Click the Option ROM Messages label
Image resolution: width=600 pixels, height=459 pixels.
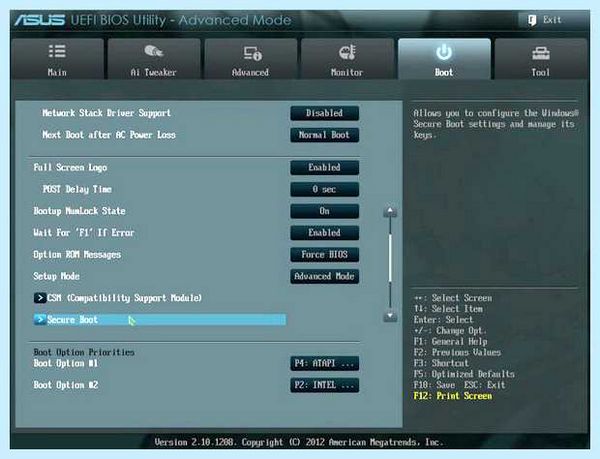pyautogui.click(x=77, y=254)
